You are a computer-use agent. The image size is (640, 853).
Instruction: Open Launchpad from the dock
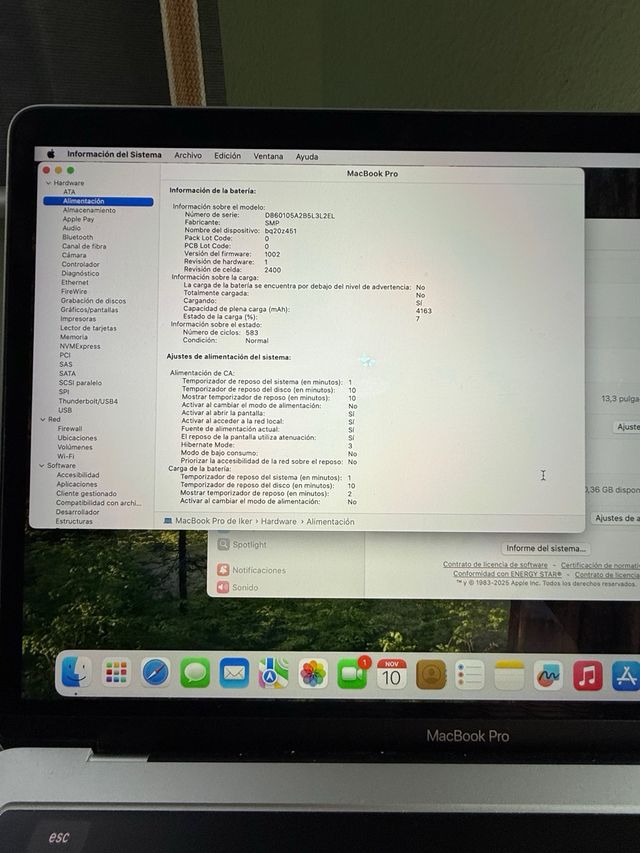pos(116,672)
